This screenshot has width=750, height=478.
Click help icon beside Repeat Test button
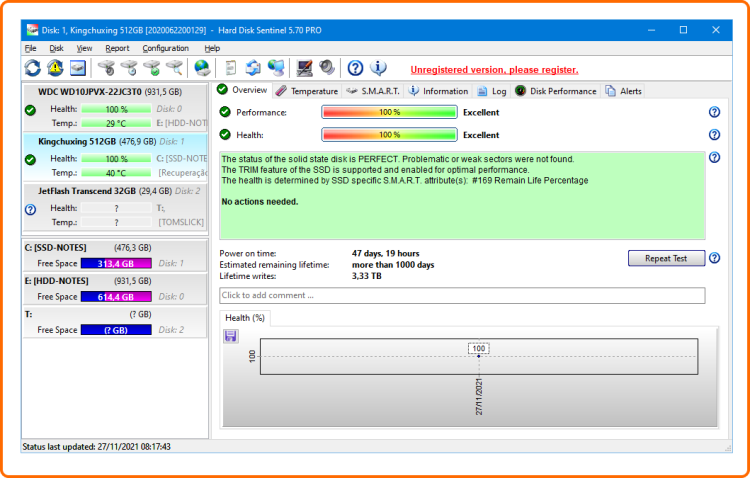click(714, 258)
